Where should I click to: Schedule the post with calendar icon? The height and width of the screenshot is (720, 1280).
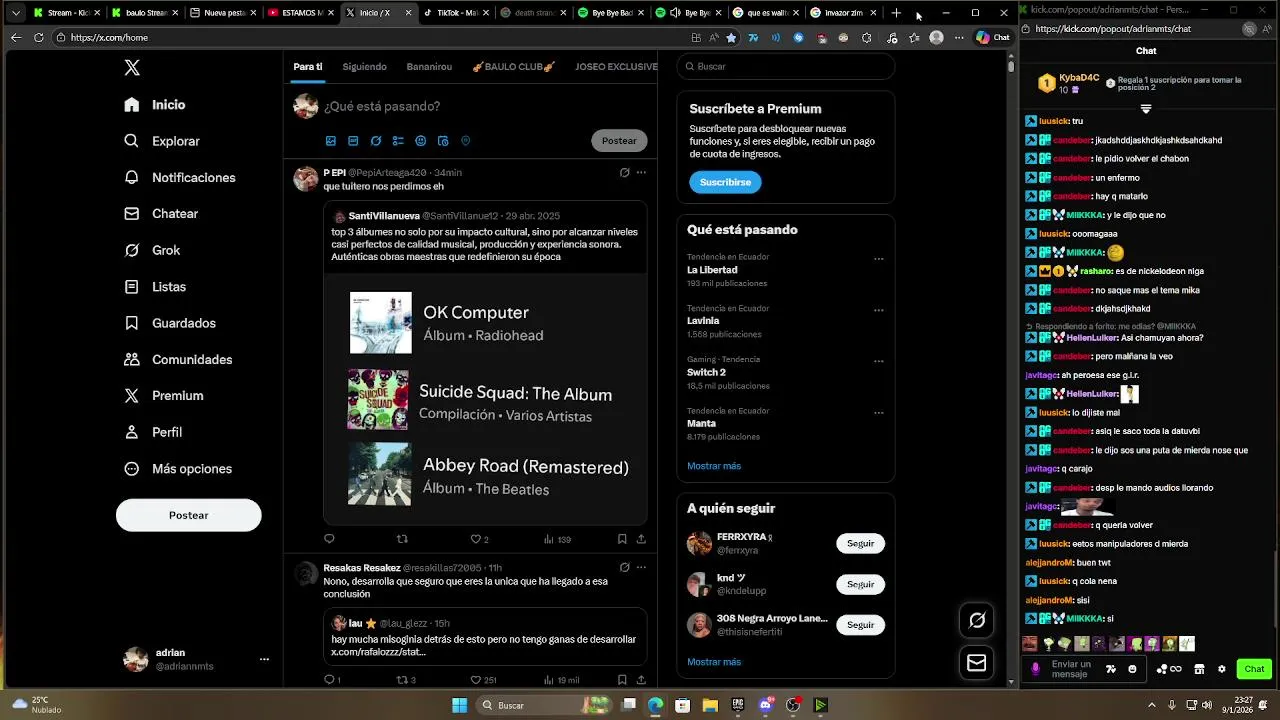443,141
